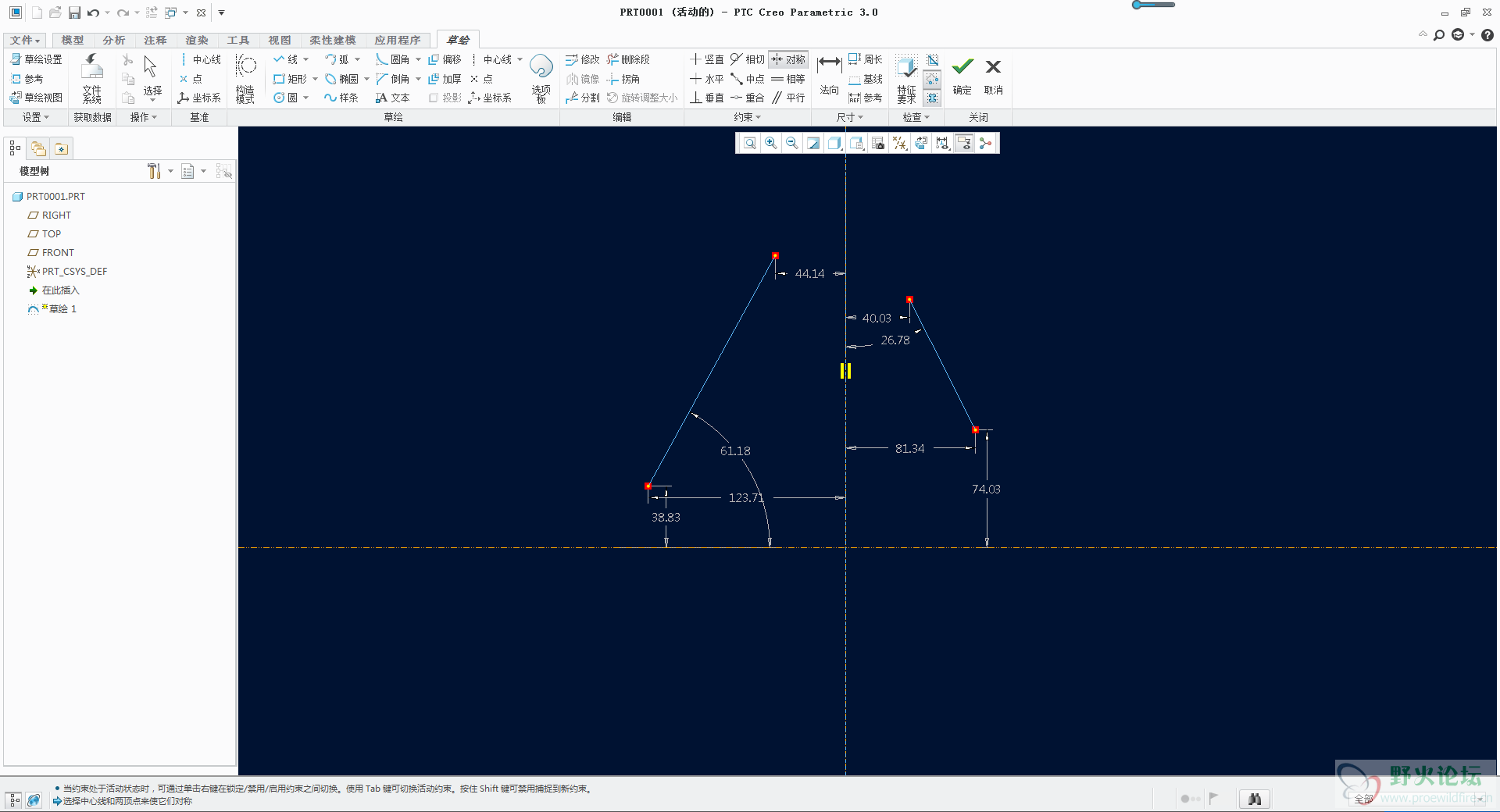Open the 检查 group dropdown
The height and width of the screenshot is (812, 1500).
(916, 117)
